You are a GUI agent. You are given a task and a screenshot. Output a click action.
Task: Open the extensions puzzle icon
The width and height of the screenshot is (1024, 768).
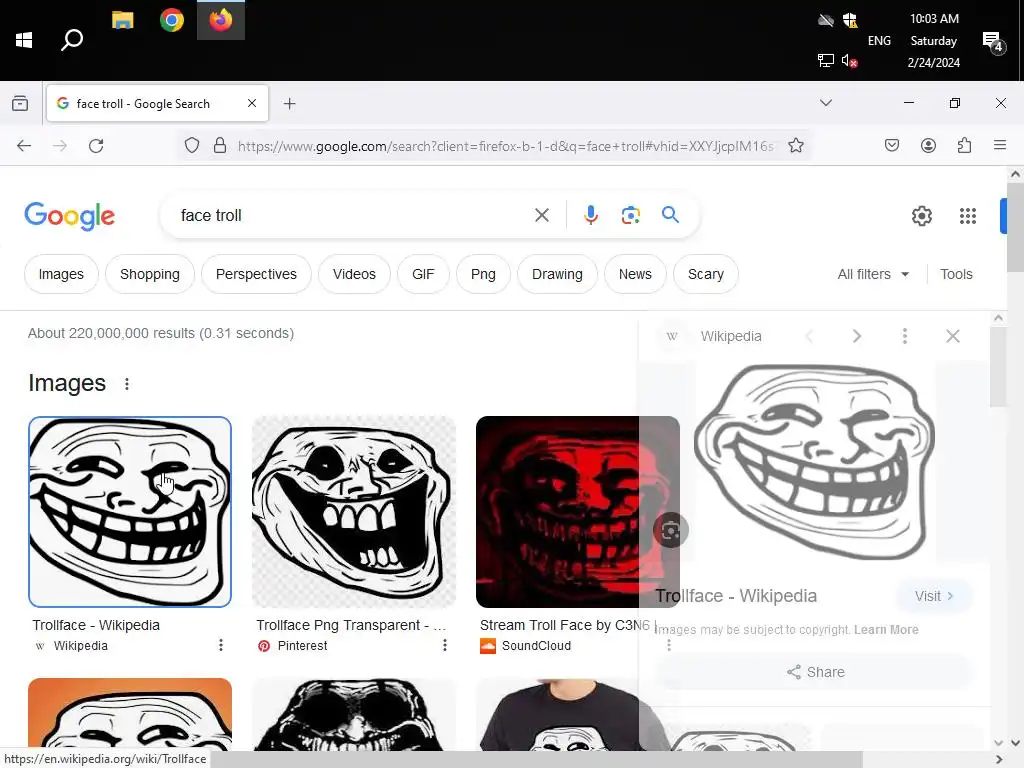point(964,146)
